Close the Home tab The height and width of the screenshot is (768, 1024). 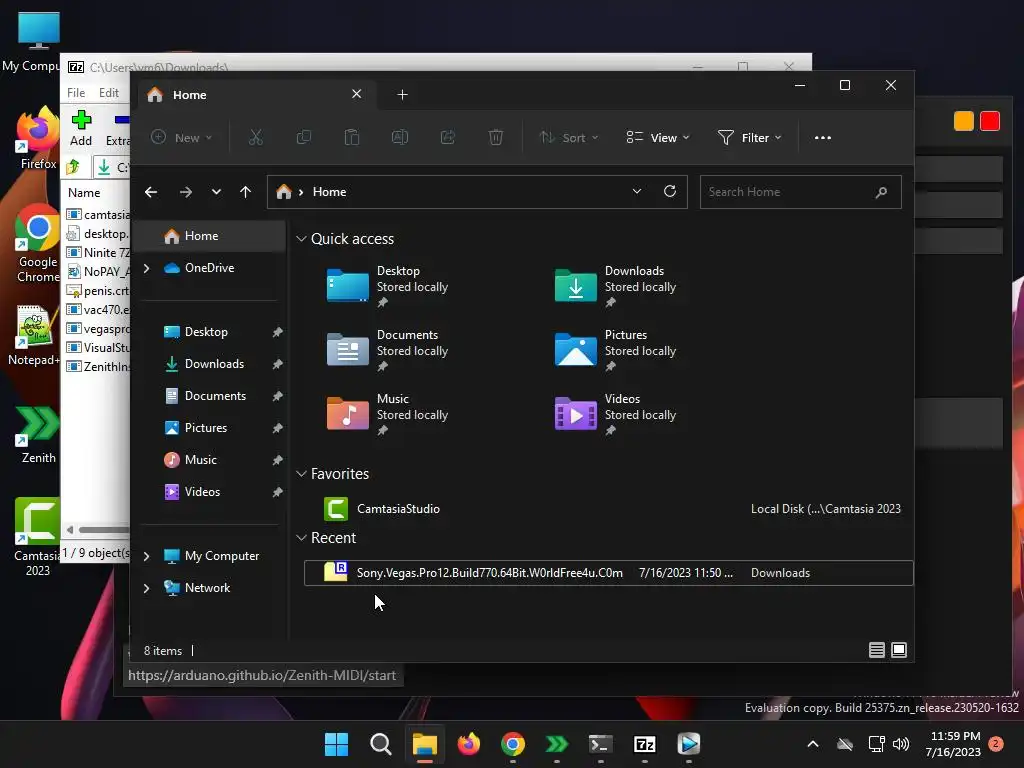(357, 94)
